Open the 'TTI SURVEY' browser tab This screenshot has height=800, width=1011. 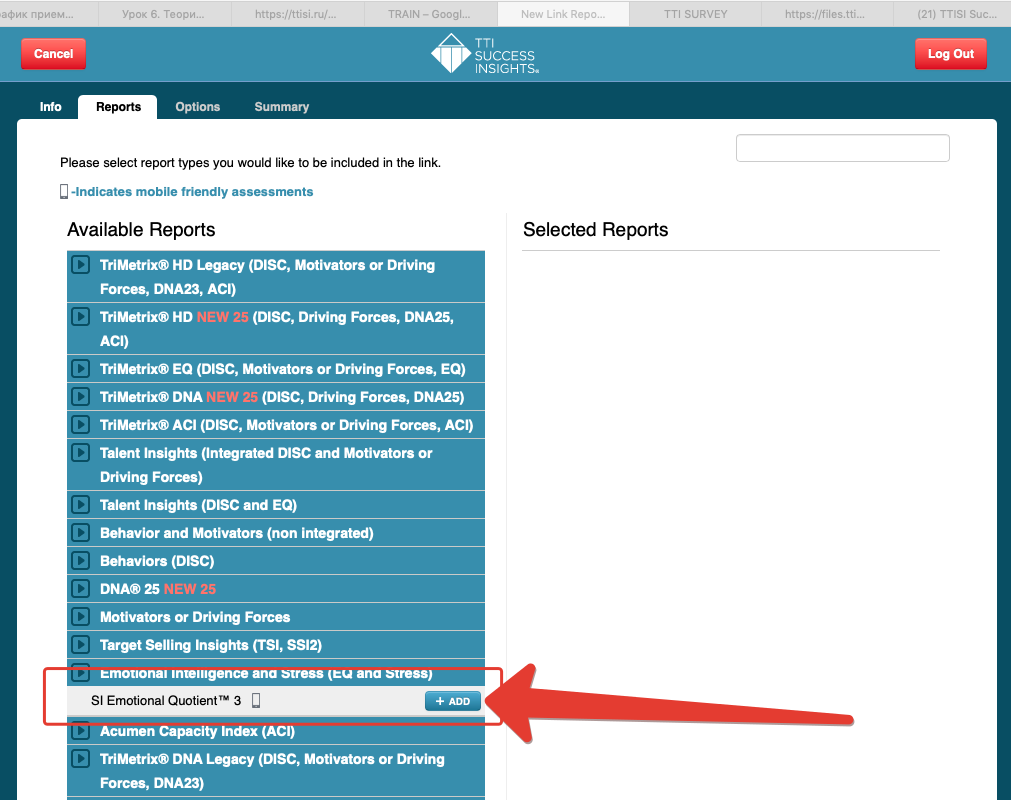[696, 14]
